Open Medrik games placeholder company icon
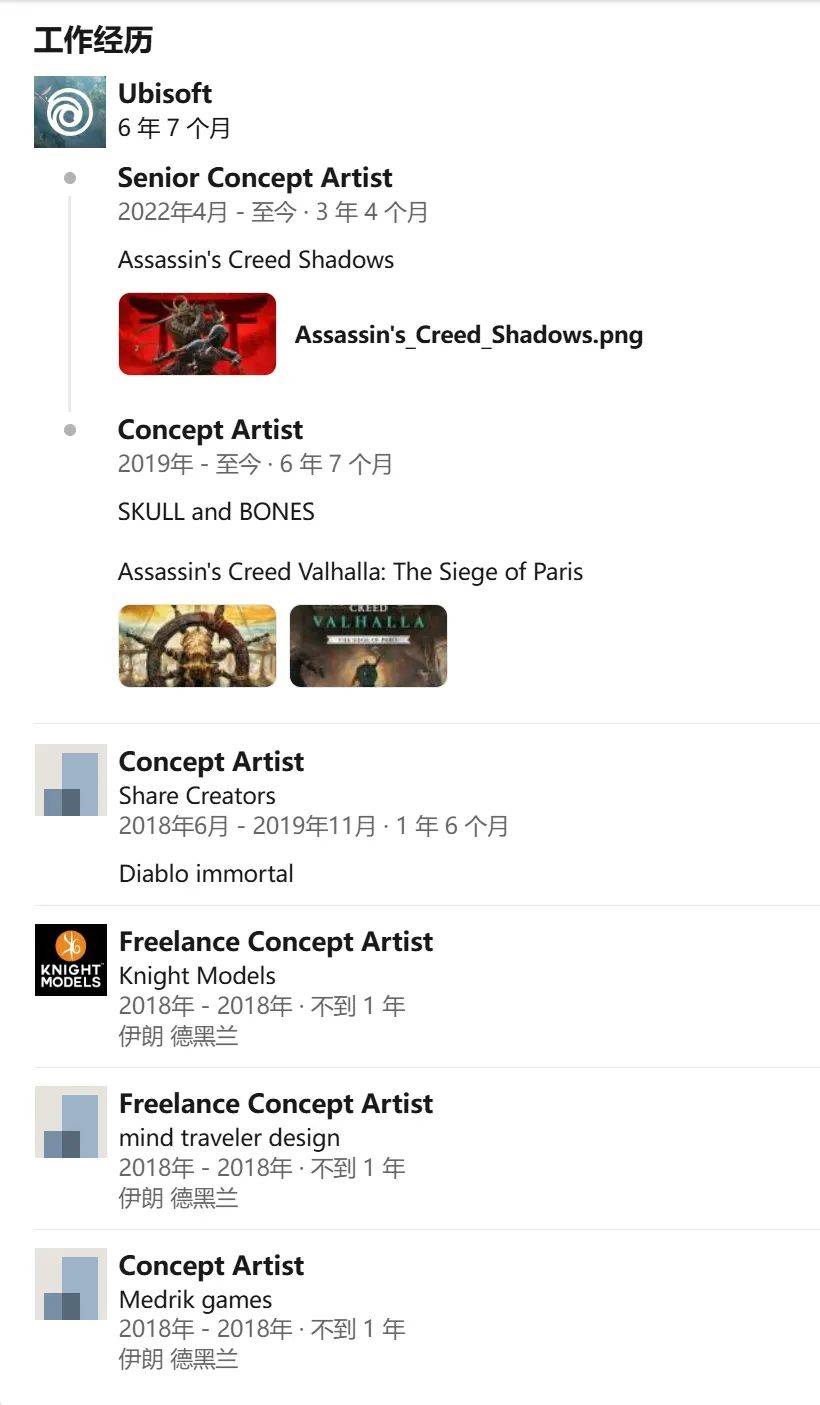The image size is (820, 1405). point(71,1284)
